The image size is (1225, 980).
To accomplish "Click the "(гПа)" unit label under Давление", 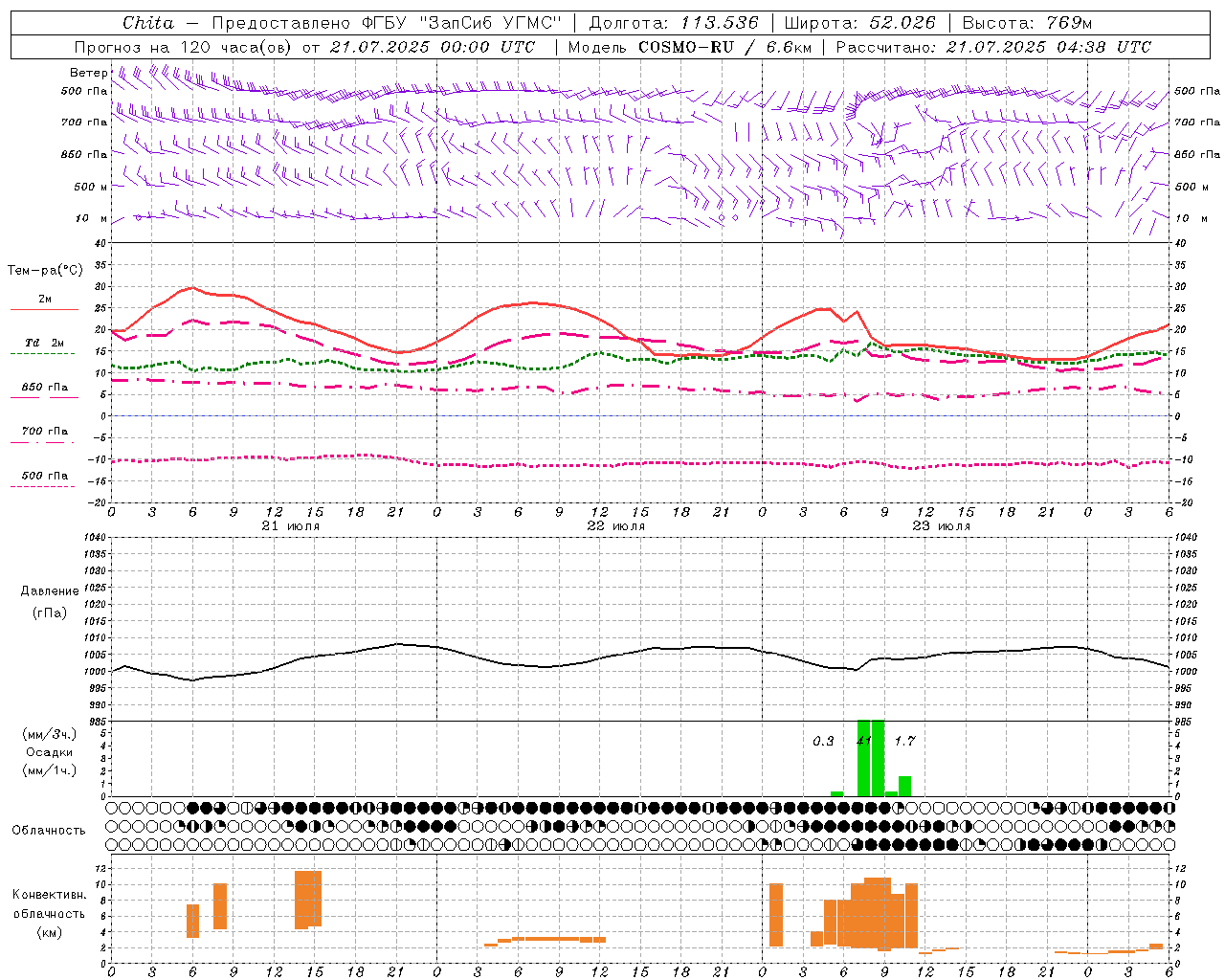I will click(x=50, y=613).
